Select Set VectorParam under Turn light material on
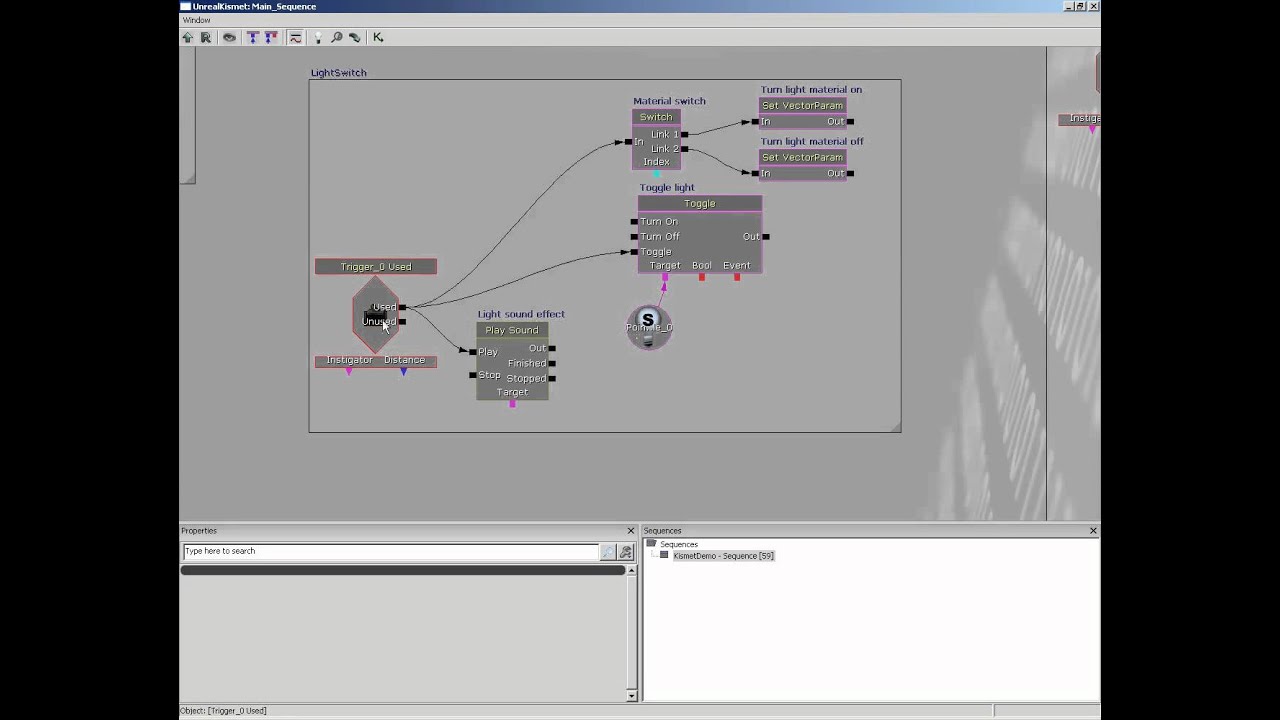The height and width of the screenshot is (720, 1280). coord(803,106)
